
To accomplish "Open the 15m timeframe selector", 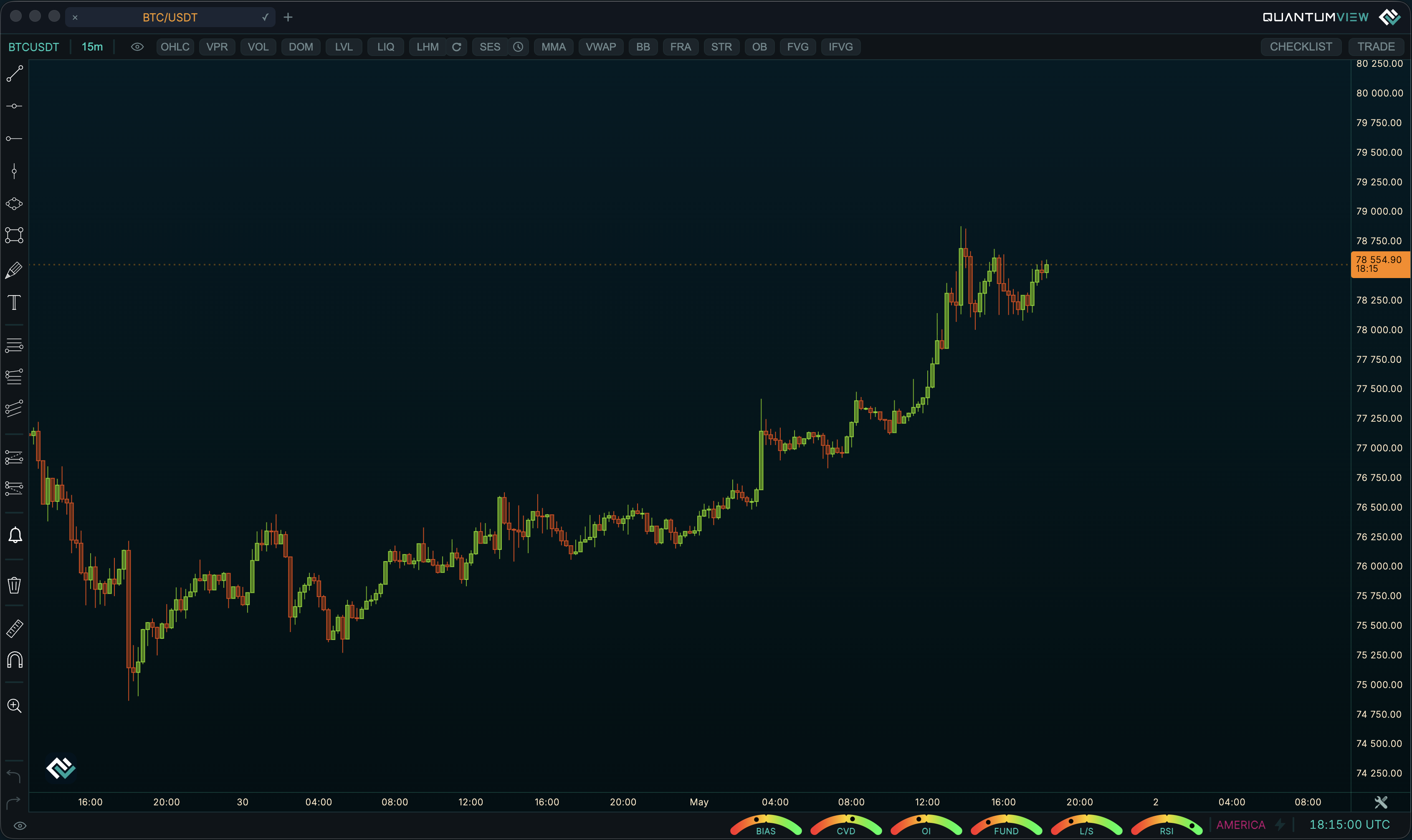I will pos(92,47).
